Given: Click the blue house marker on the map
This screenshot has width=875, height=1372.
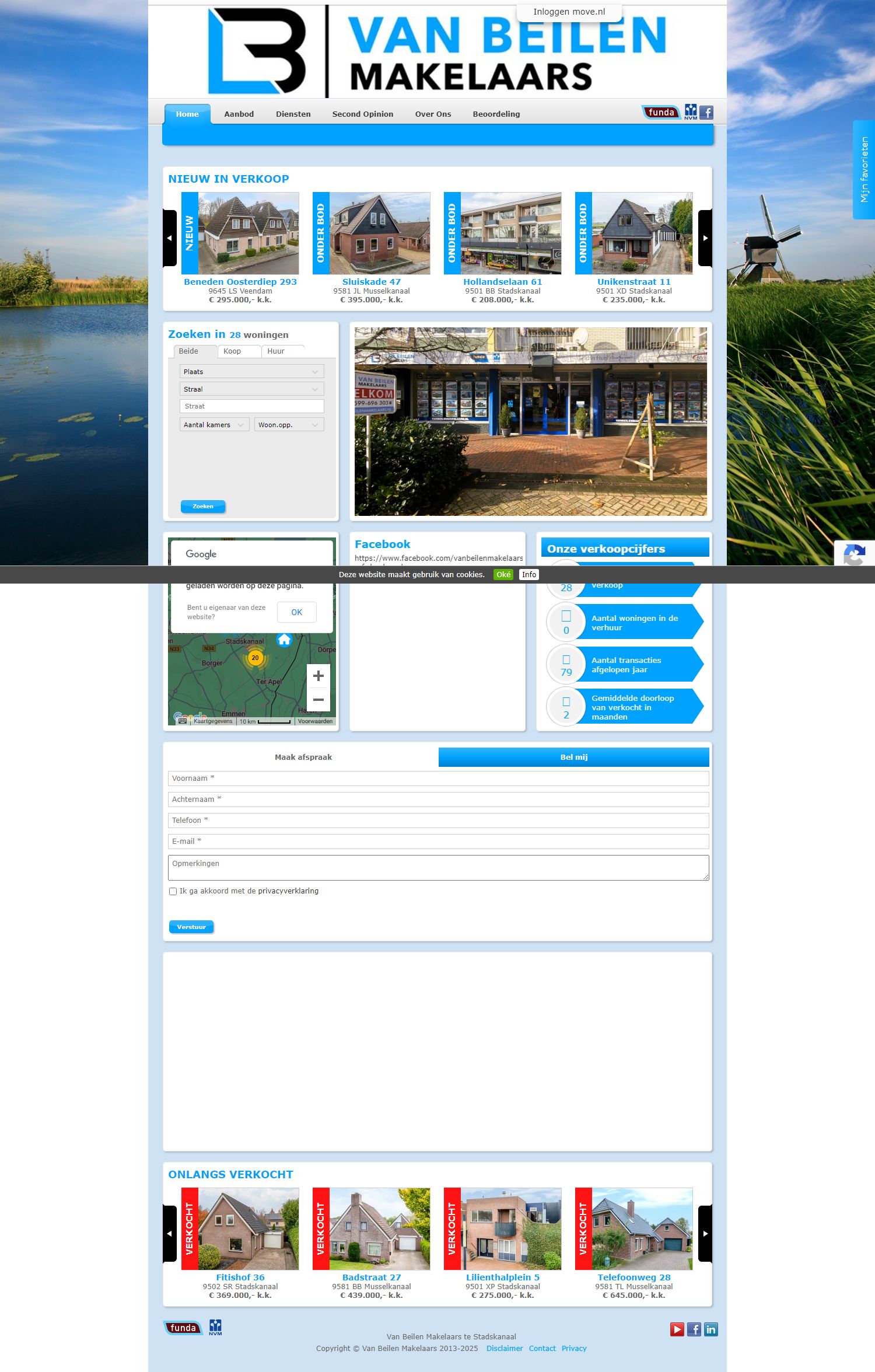Looking at the screenshot, I should tap(284, 640).
